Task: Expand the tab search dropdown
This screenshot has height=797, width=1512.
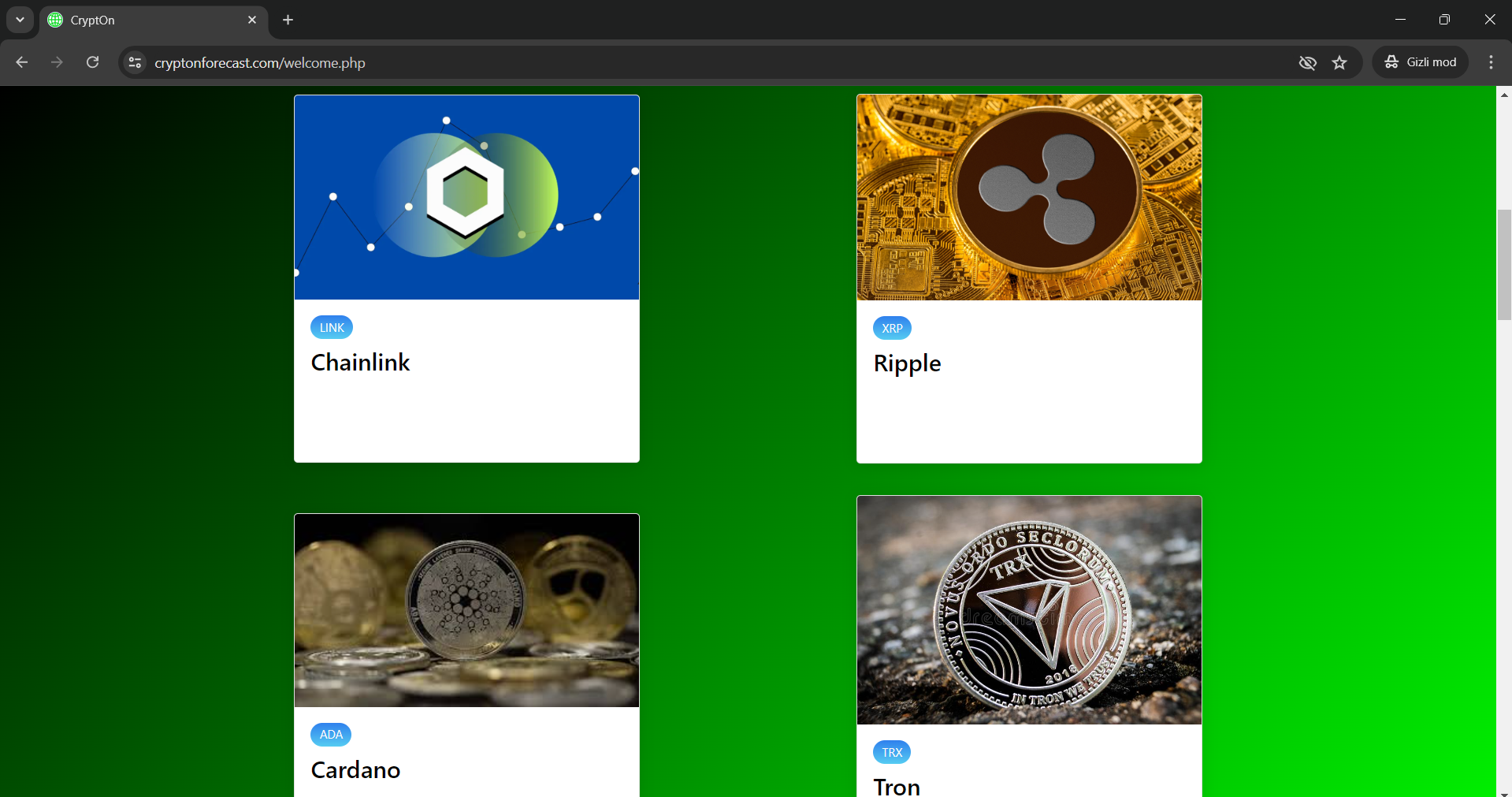Action: click(x=20, y=20)
